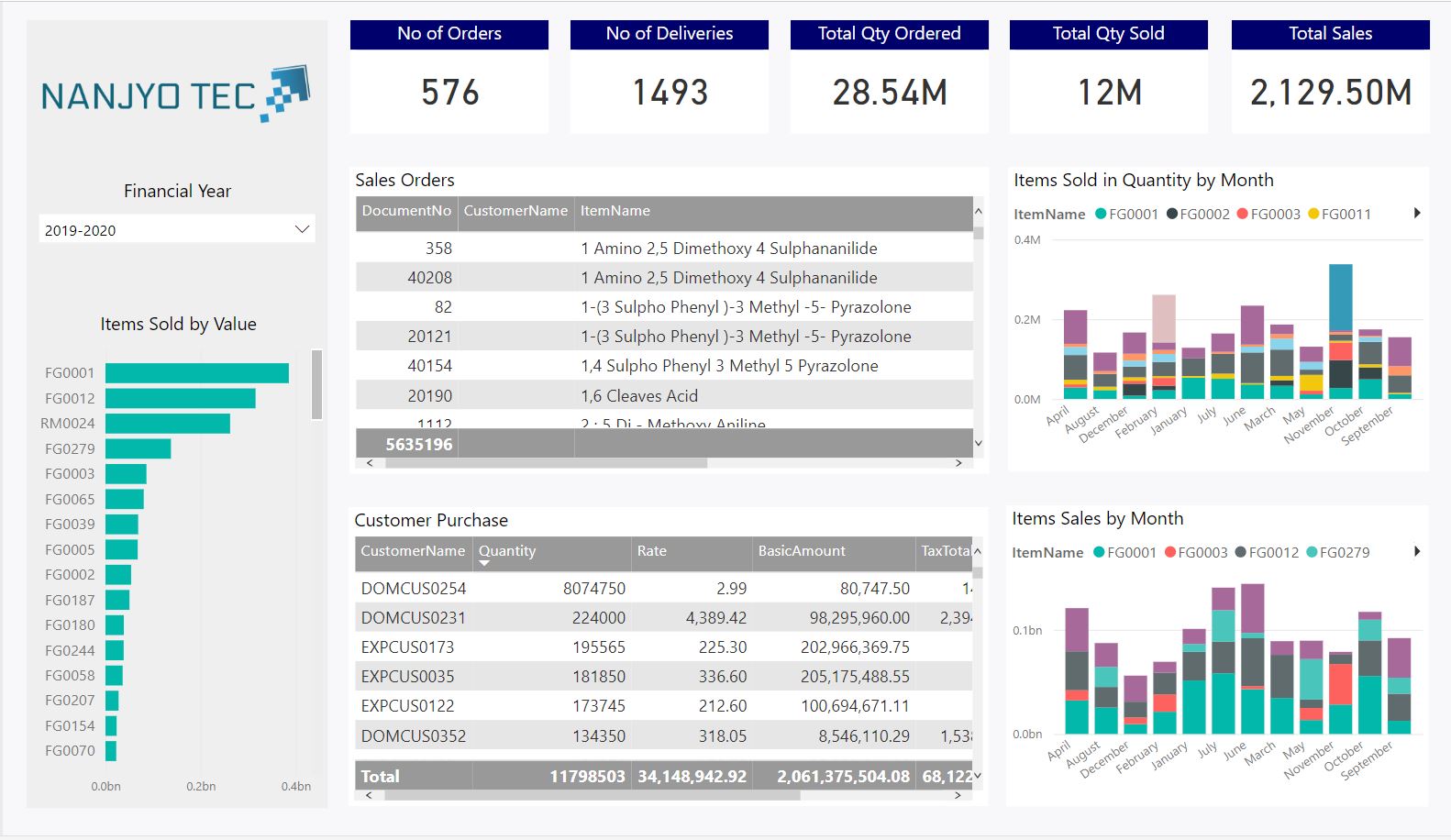Click FG0187 label in Items Sold by Value
The height and width of the screenshot is (840, 1451).
[x=70, y=600]
